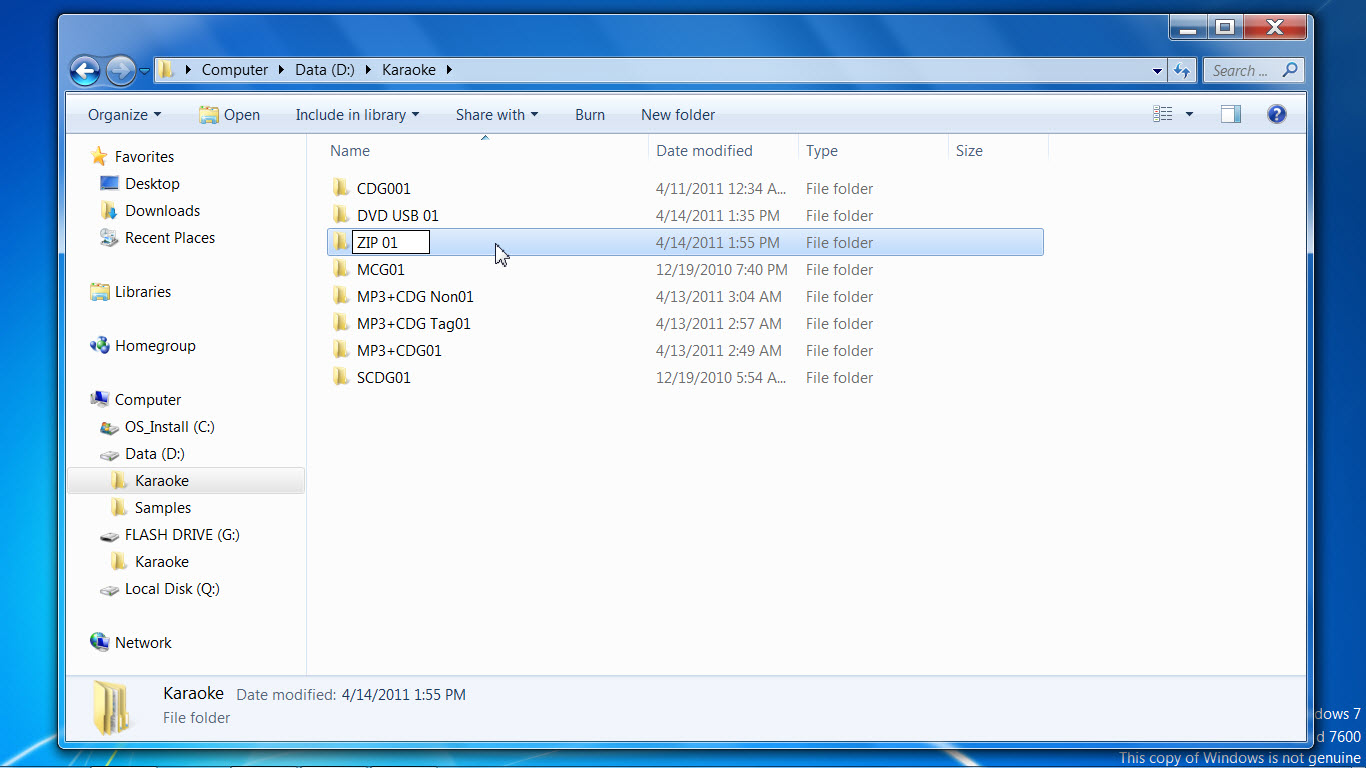The width and height of the screenshot is (1366, 768).
Task: Open the Share with menu
Action: [x=496, y=114]
